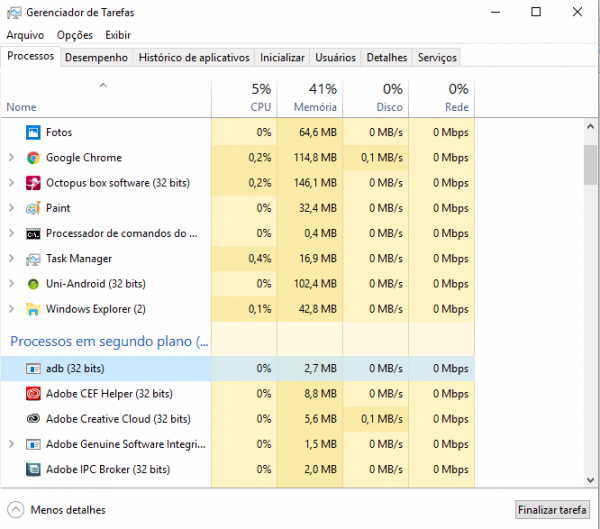
Task: Click the Adobe Creative Cloud icon
Action: [x=33, y=419]
